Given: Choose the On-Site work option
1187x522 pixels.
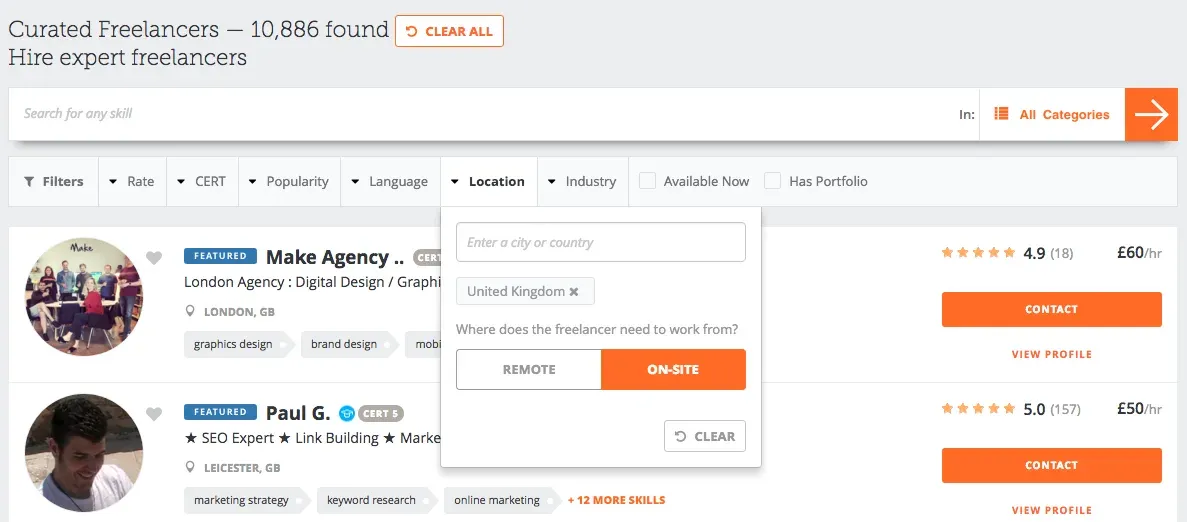Looking at the screenshot, I should coord(673,369).
